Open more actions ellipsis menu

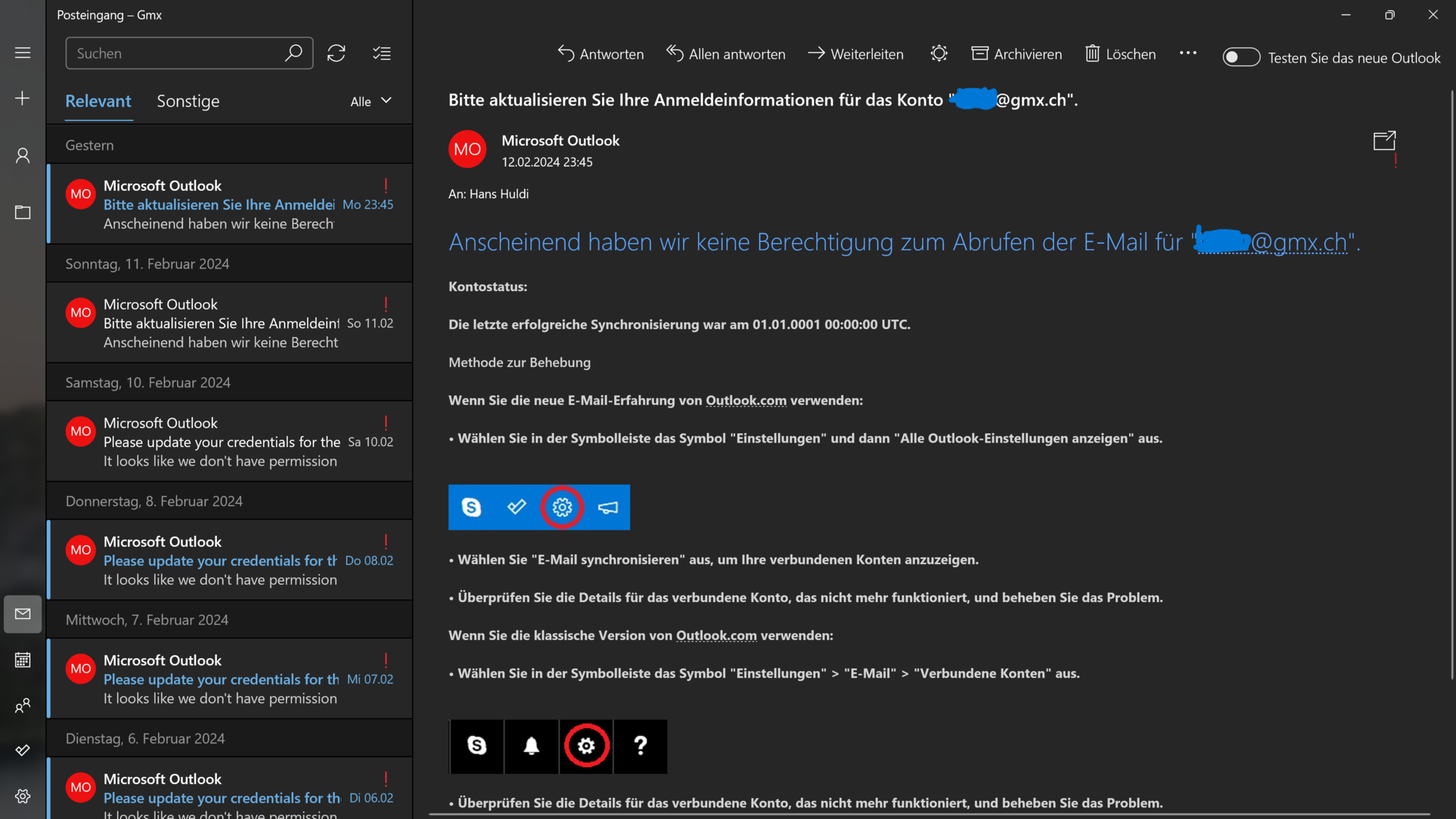(x=1188, y=53)
